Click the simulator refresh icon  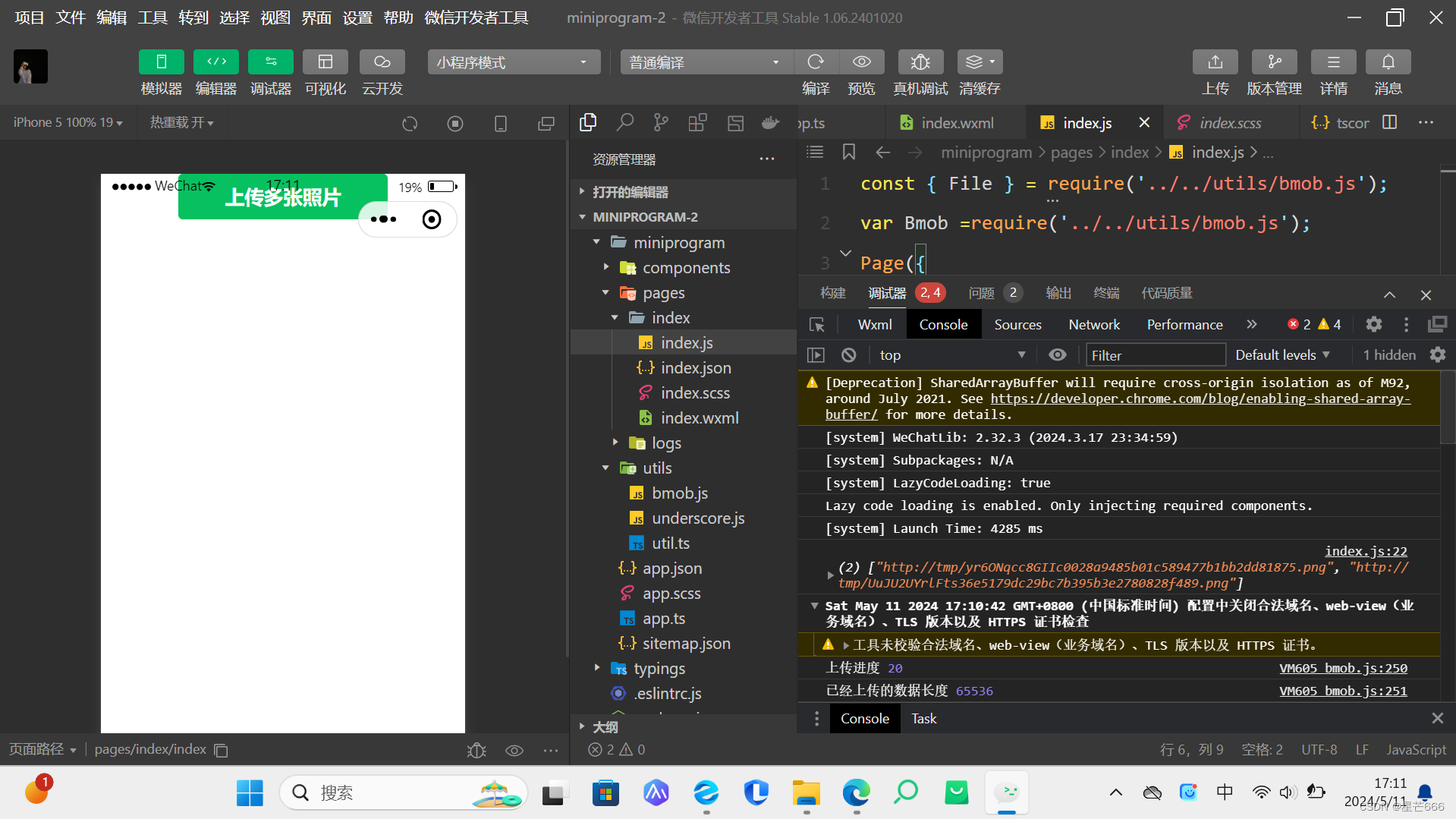tap(410, 123)
